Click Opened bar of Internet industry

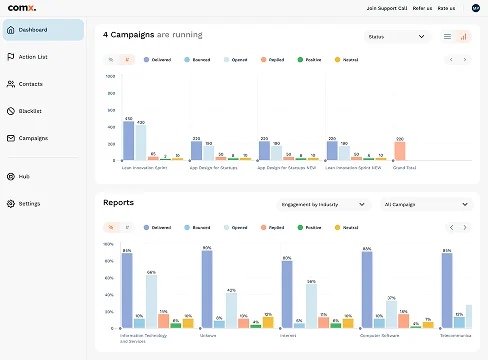311,306
